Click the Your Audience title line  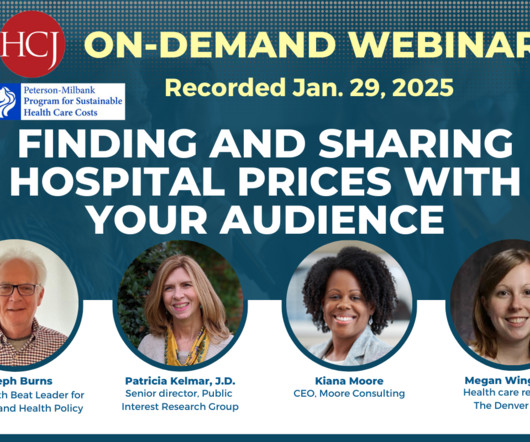(267, 219)
